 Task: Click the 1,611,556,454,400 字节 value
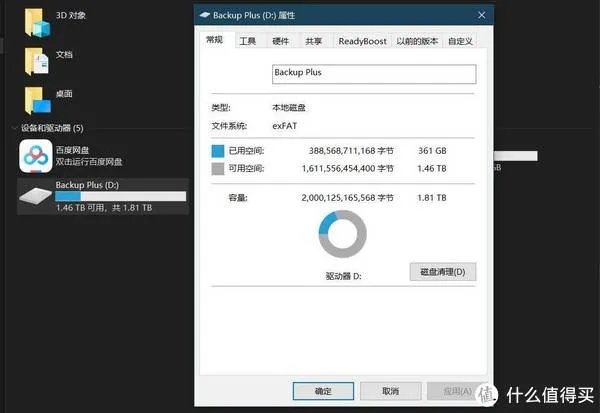point(347,168)
